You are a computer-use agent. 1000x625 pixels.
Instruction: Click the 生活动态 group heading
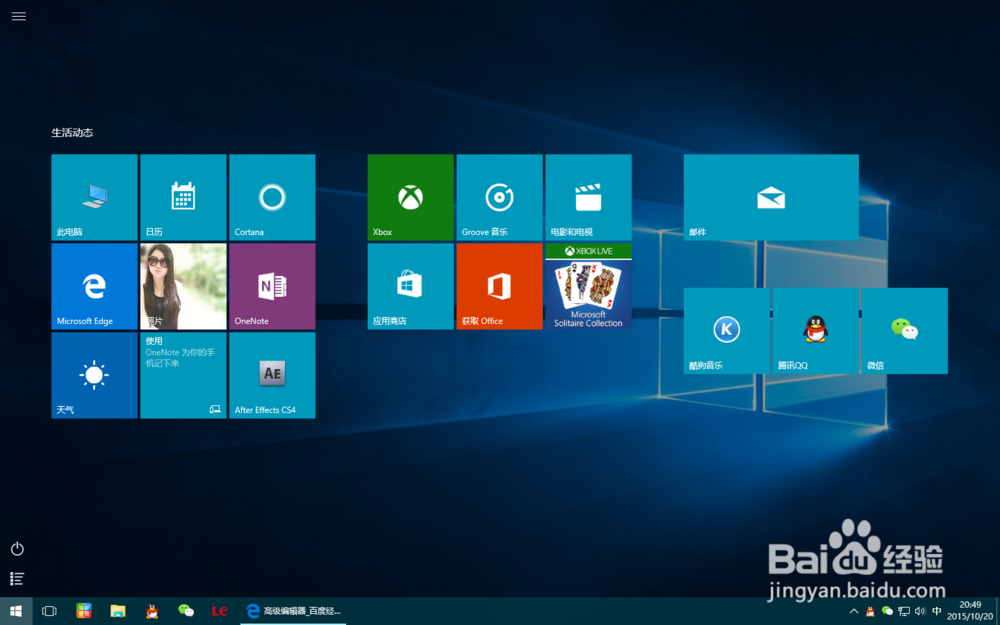click(x=72, y=133)
